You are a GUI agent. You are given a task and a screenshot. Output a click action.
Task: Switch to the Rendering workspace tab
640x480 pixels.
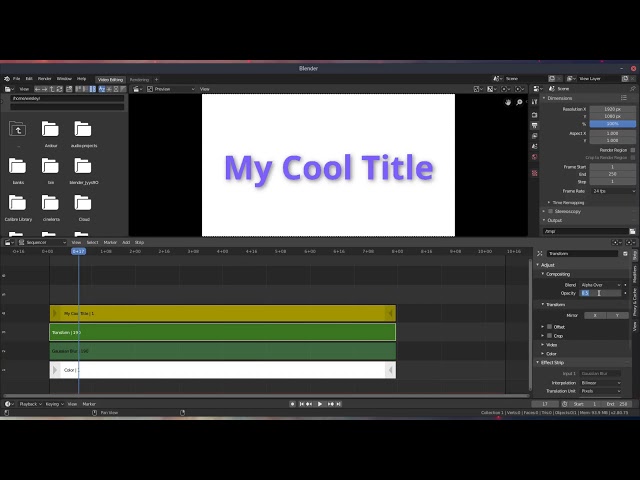click(139, 80)
